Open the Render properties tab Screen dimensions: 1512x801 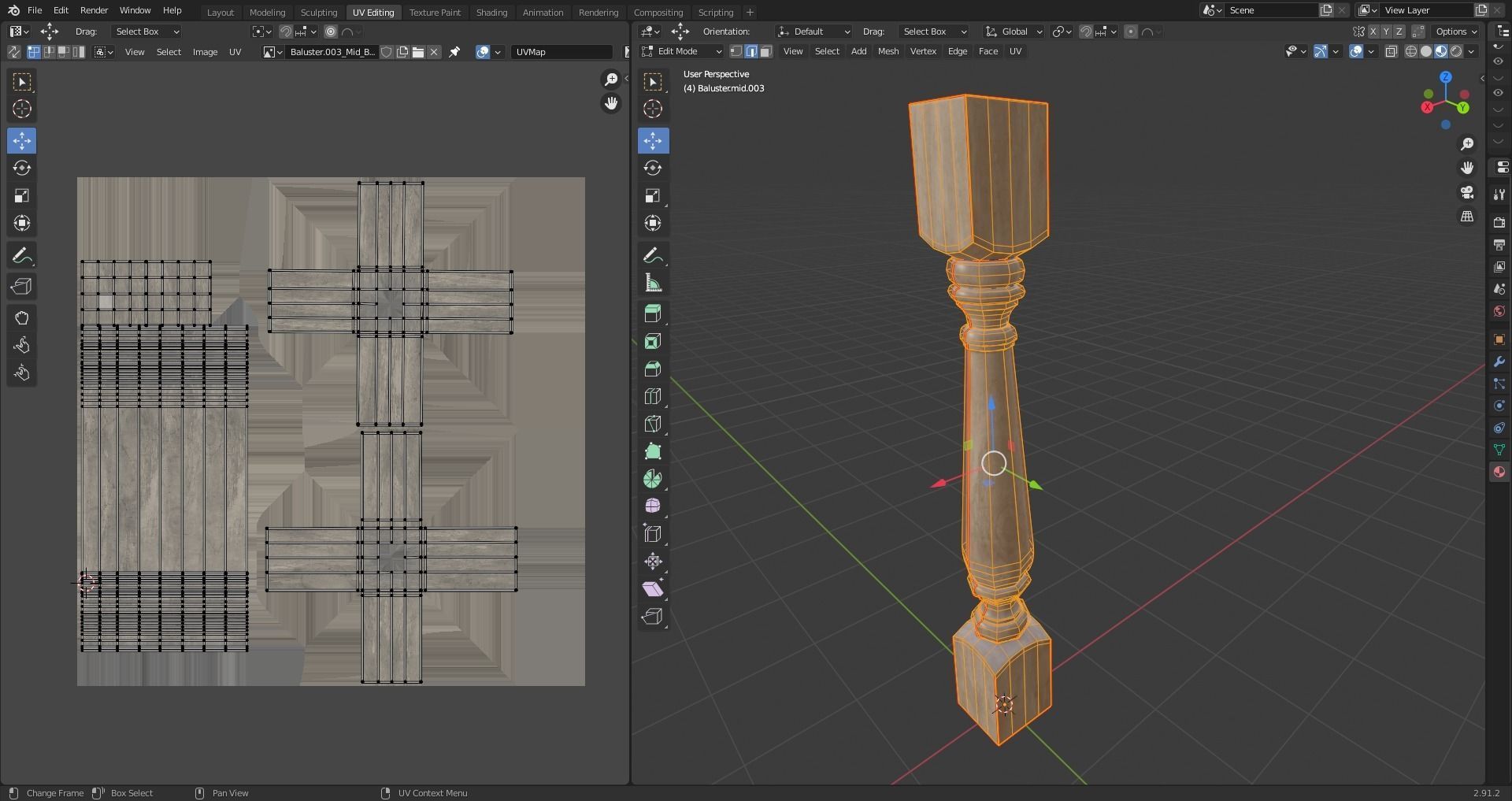click(x=1499, y=223)
